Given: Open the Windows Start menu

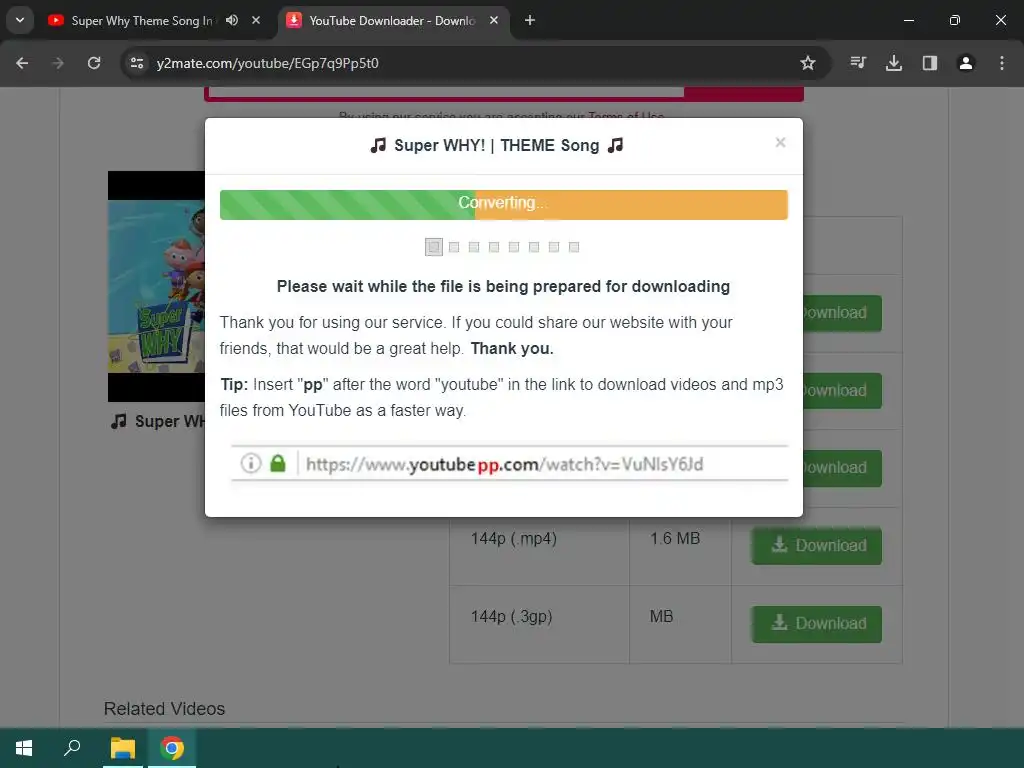Looking at the screenshot, I should 24,748.
